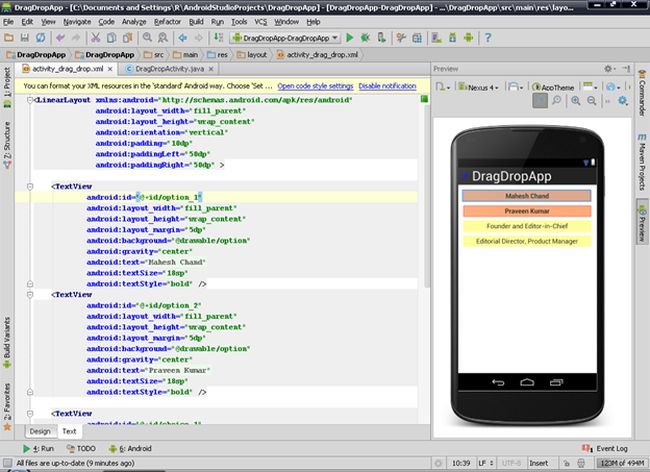The height and width of the screenshot is (472, 650).
Task: Click the Disable notification link
Action: [x=387, y=87]
